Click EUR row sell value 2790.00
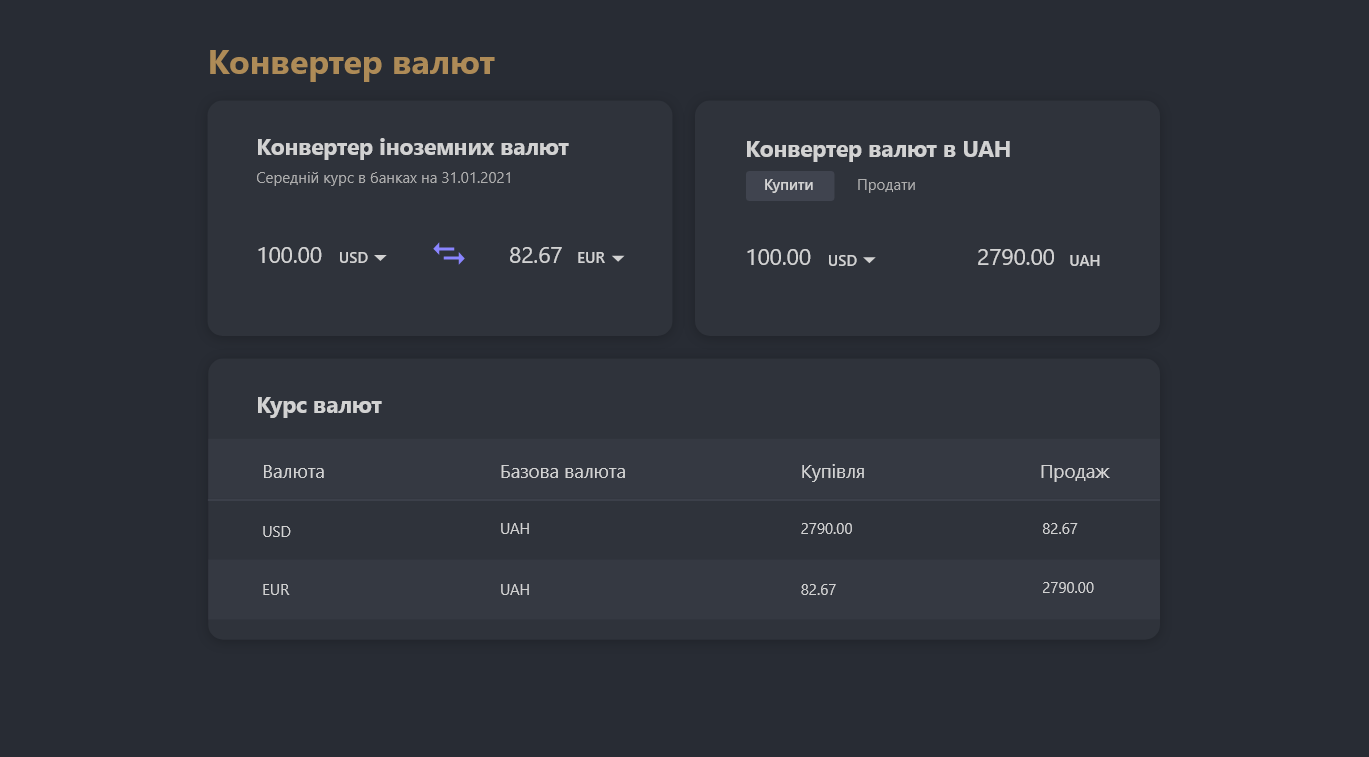This screenshot has height=757, width=1369. pyautogui.click(x=1067, y=588)
